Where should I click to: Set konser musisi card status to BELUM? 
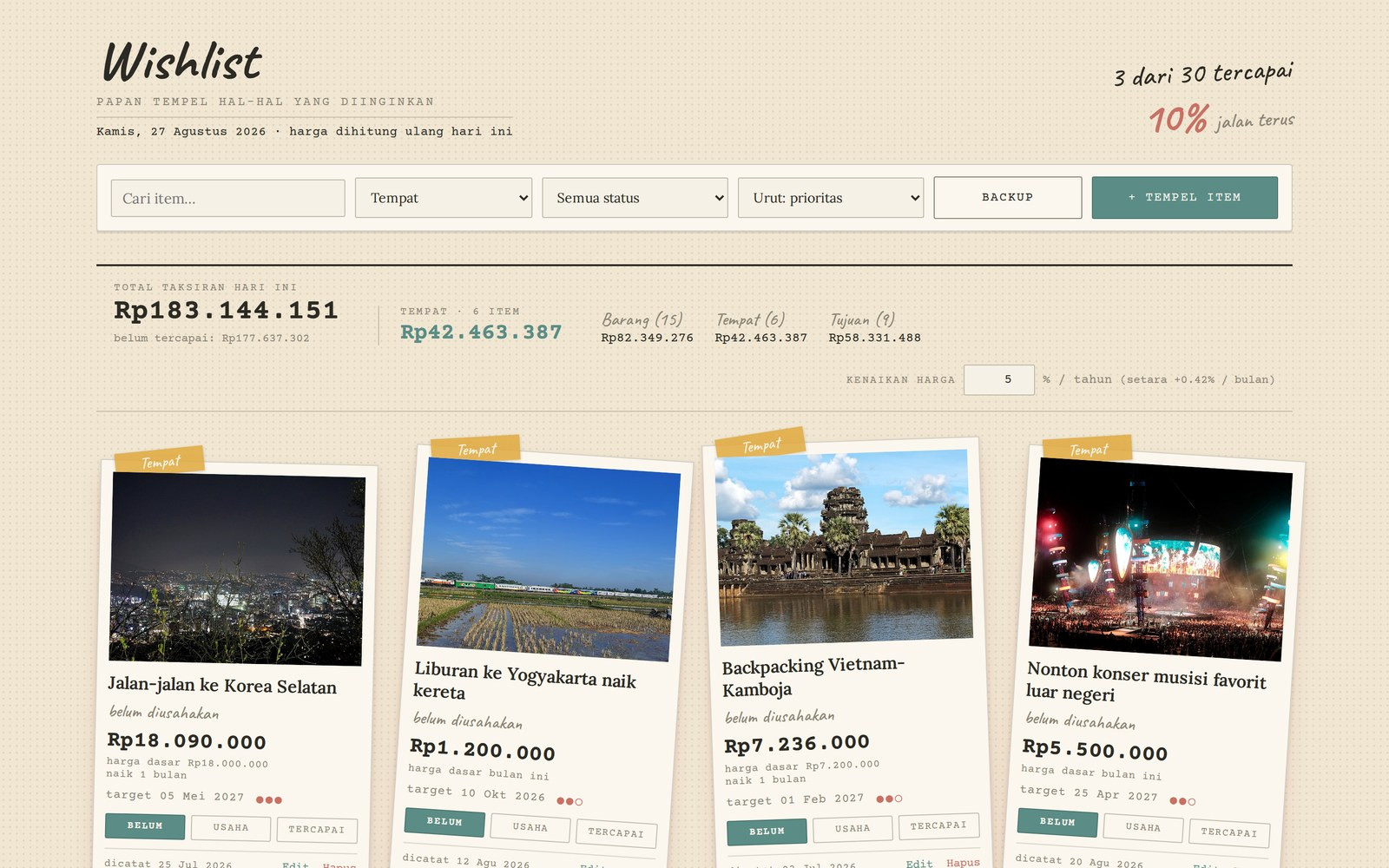1057,822
